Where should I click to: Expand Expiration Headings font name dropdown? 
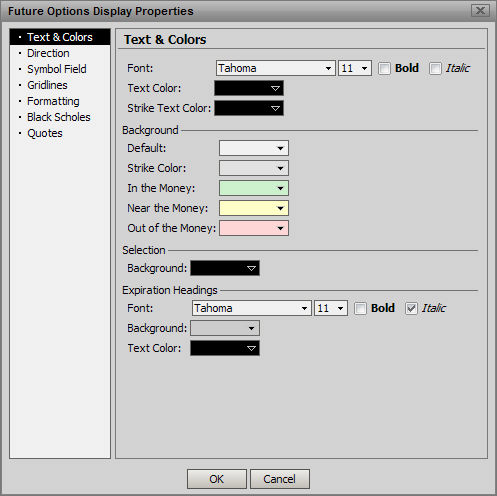(x=251, y=308)
